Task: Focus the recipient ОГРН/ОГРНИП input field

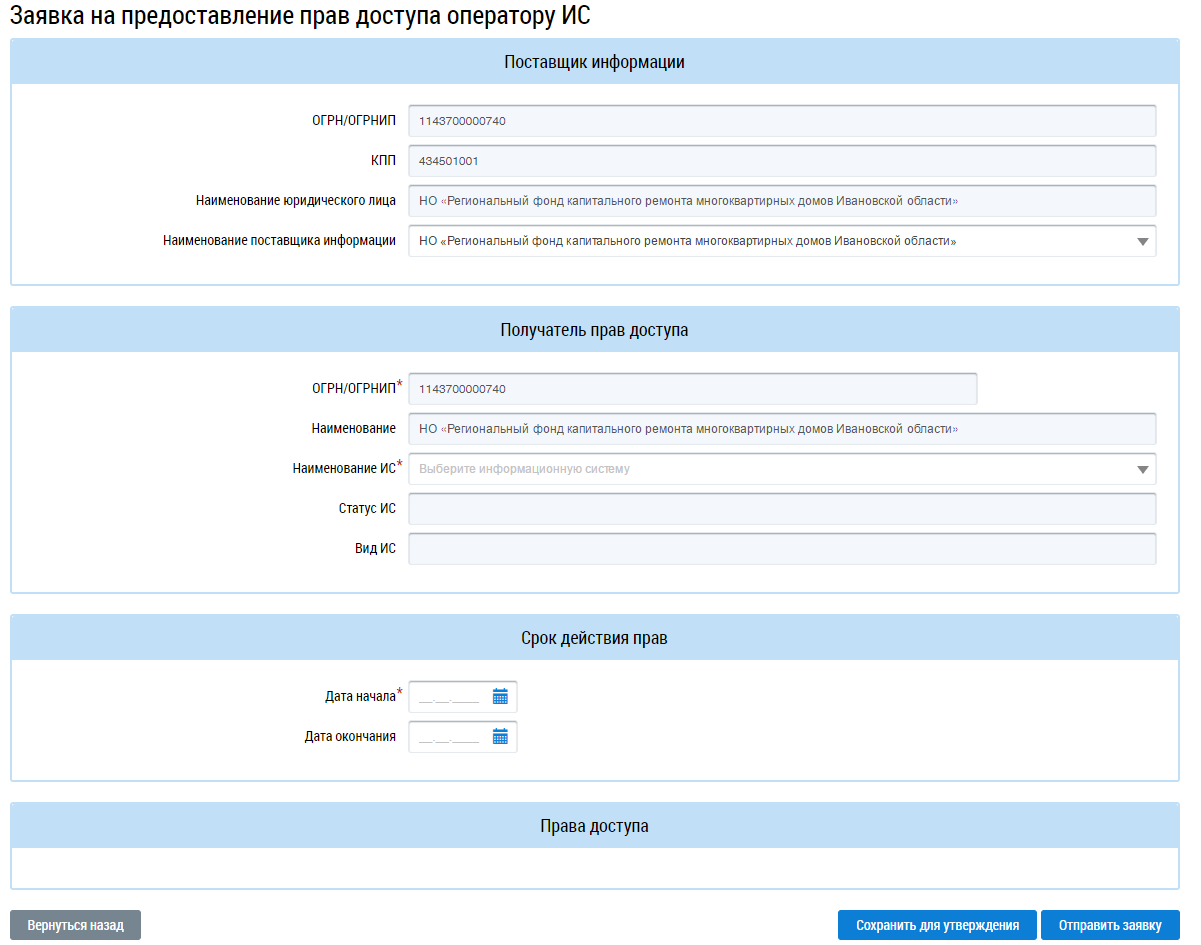Action: pyautogui.click(x=692, y=389)
